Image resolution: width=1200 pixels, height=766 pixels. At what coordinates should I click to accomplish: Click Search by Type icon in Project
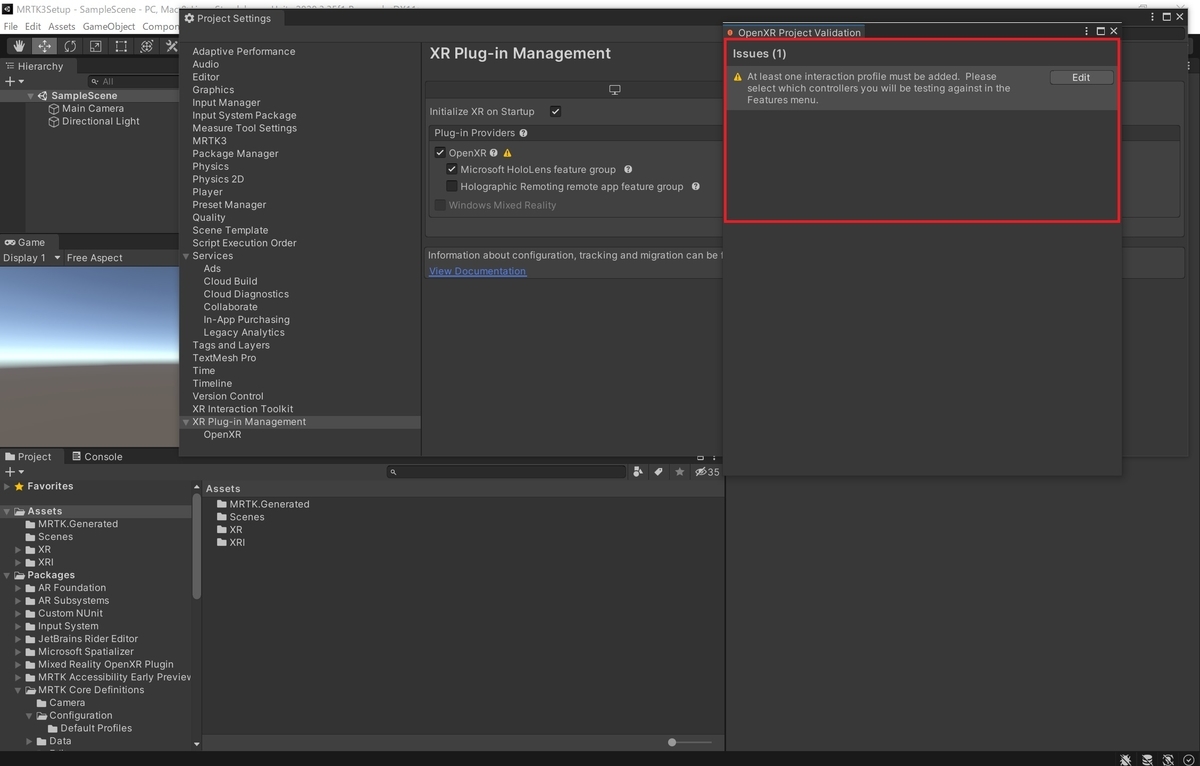click(638, 472)
